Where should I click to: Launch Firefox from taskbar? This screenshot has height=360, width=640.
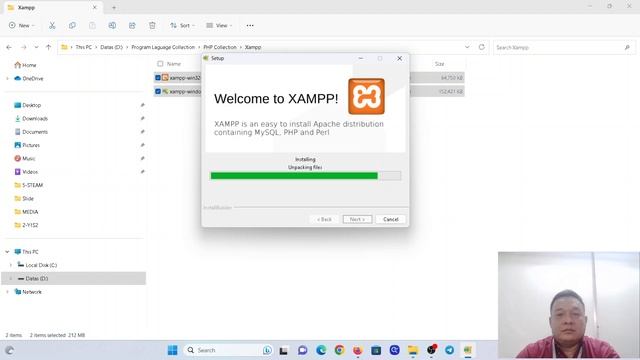[x=358, y=350]
